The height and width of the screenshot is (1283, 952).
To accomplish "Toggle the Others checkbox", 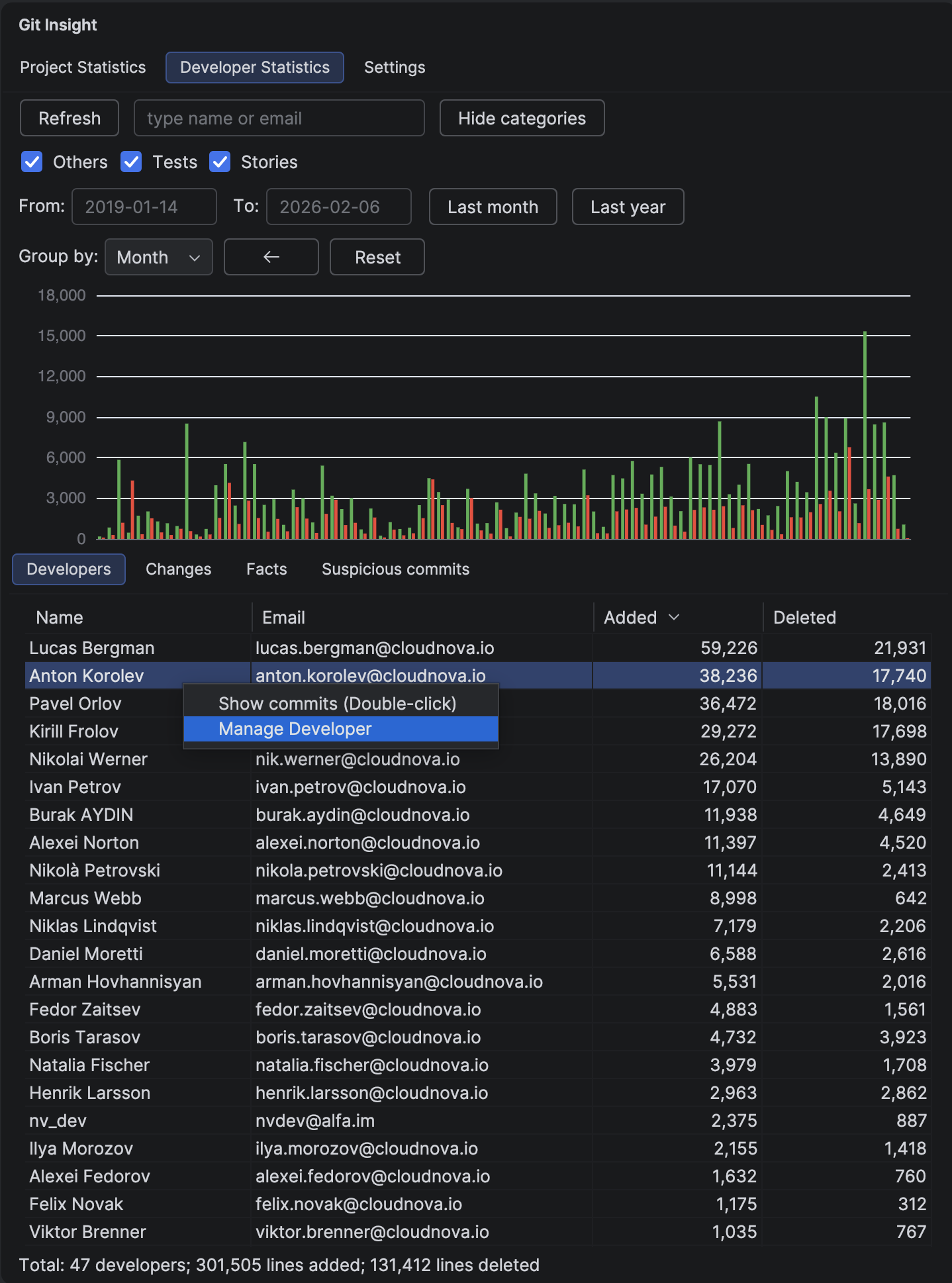I will (32, 162).
